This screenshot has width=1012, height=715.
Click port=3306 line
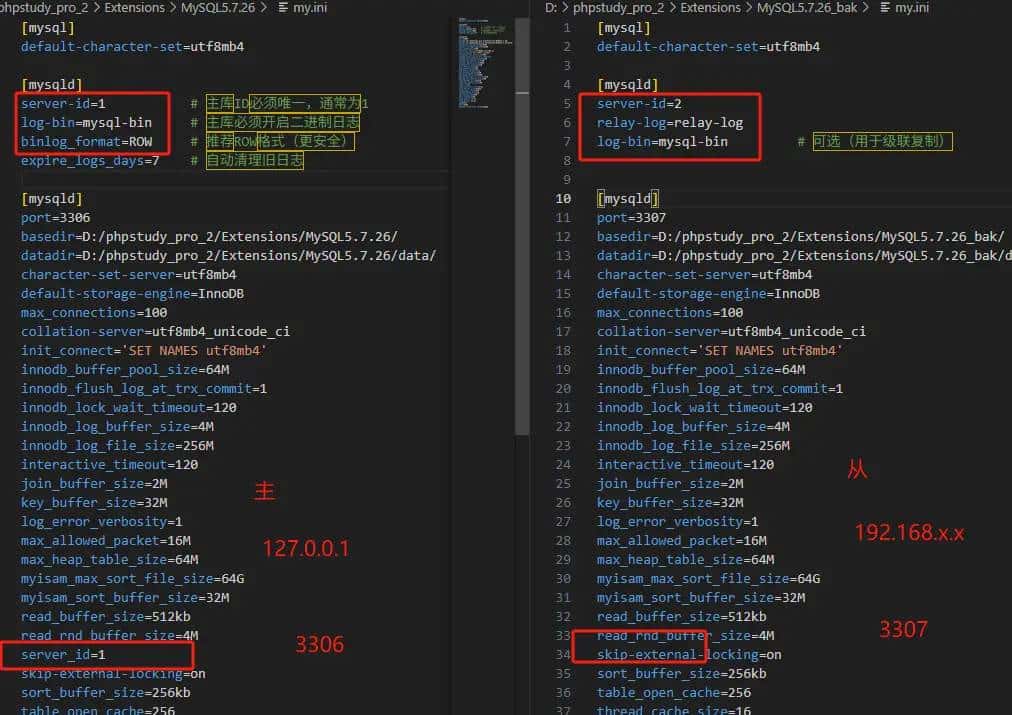point(56,217)
